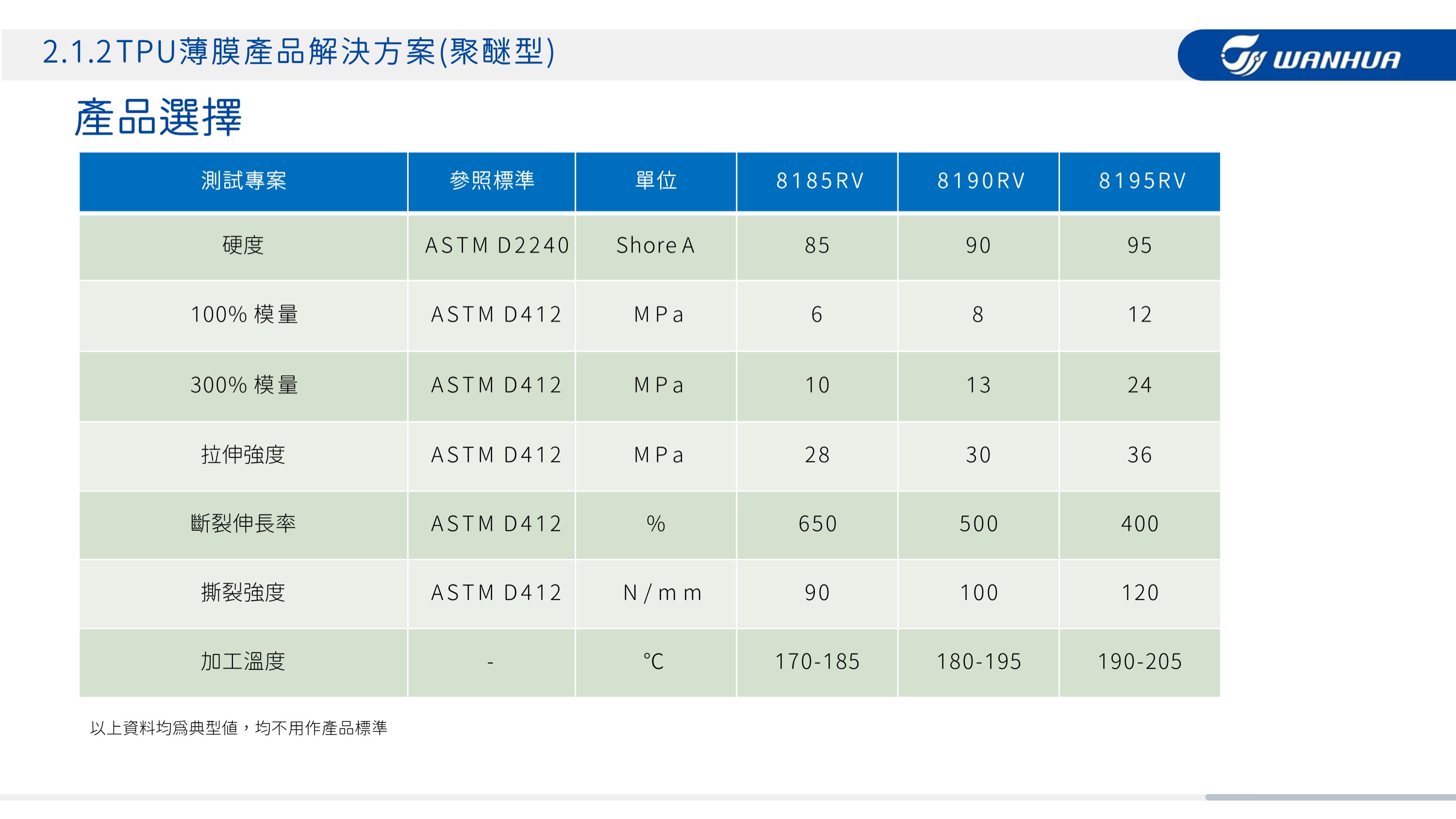Click the slide title '2.1.2 TPU薄膜產品解決方案(聚醚型)'

point(299,52)
